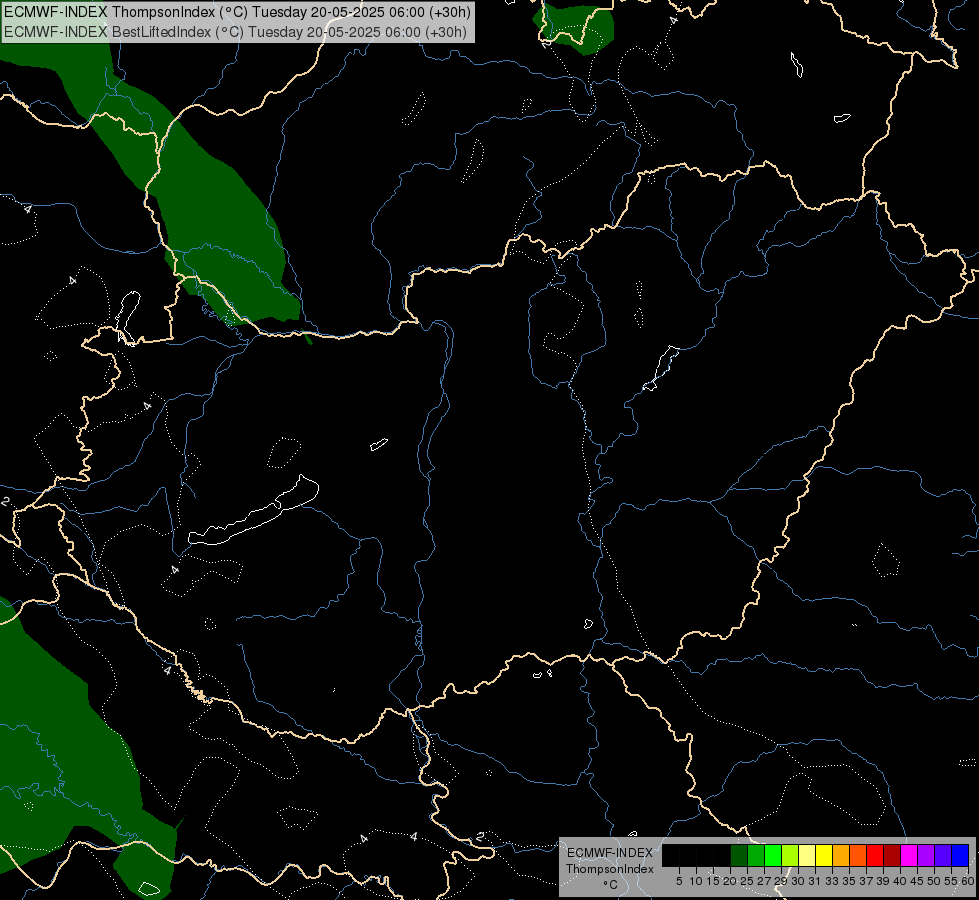Click the legend scale value 29
This screenshot has width=979, height=900.
781,881
